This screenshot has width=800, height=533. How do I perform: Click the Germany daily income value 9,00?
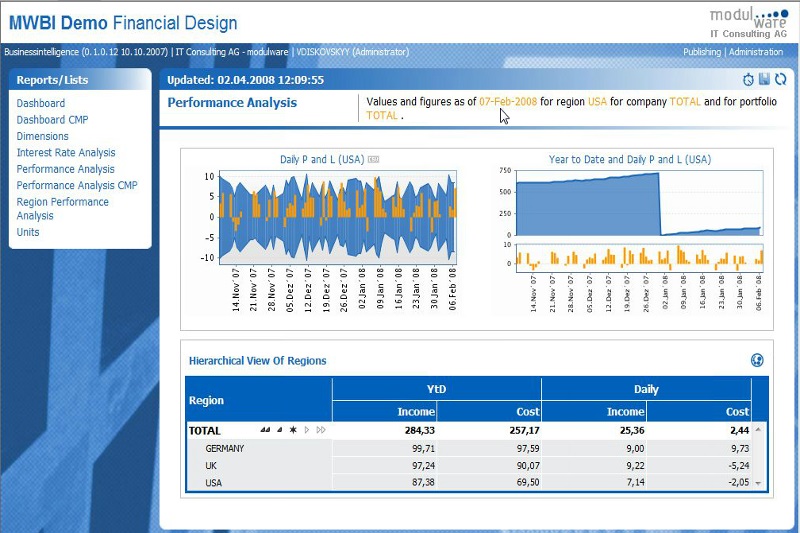click(x=635, y=448)
